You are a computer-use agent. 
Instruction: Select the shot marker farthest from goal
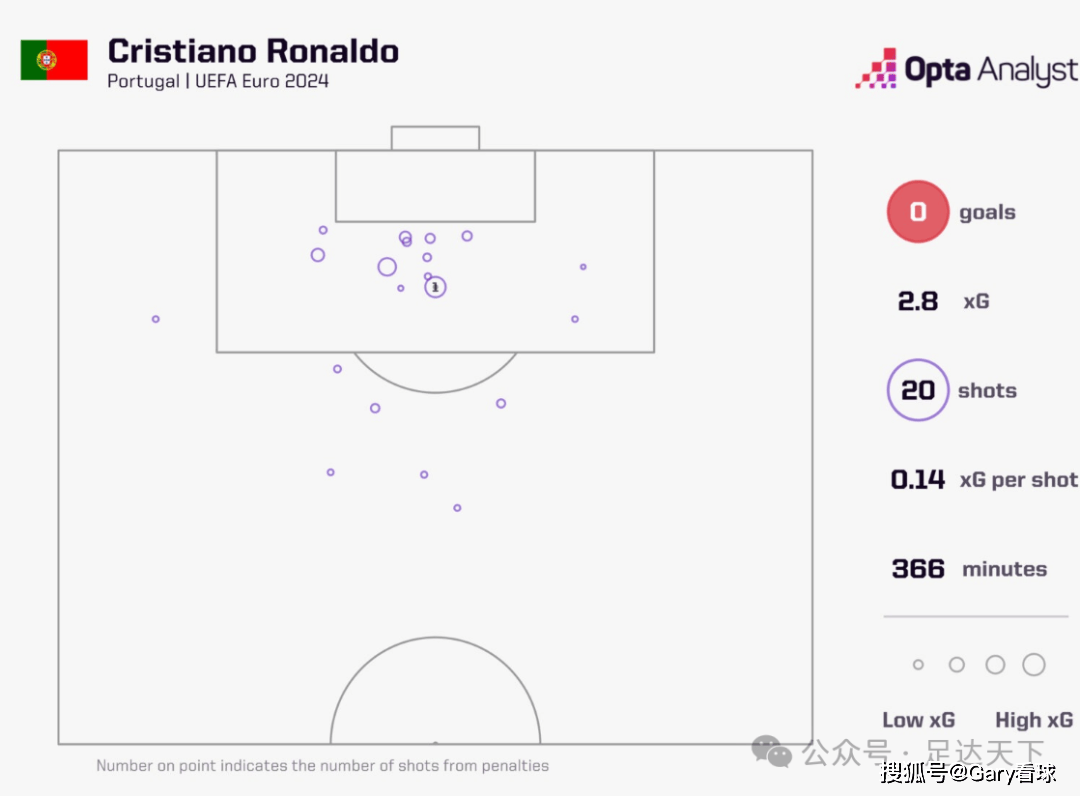point(457,508)
